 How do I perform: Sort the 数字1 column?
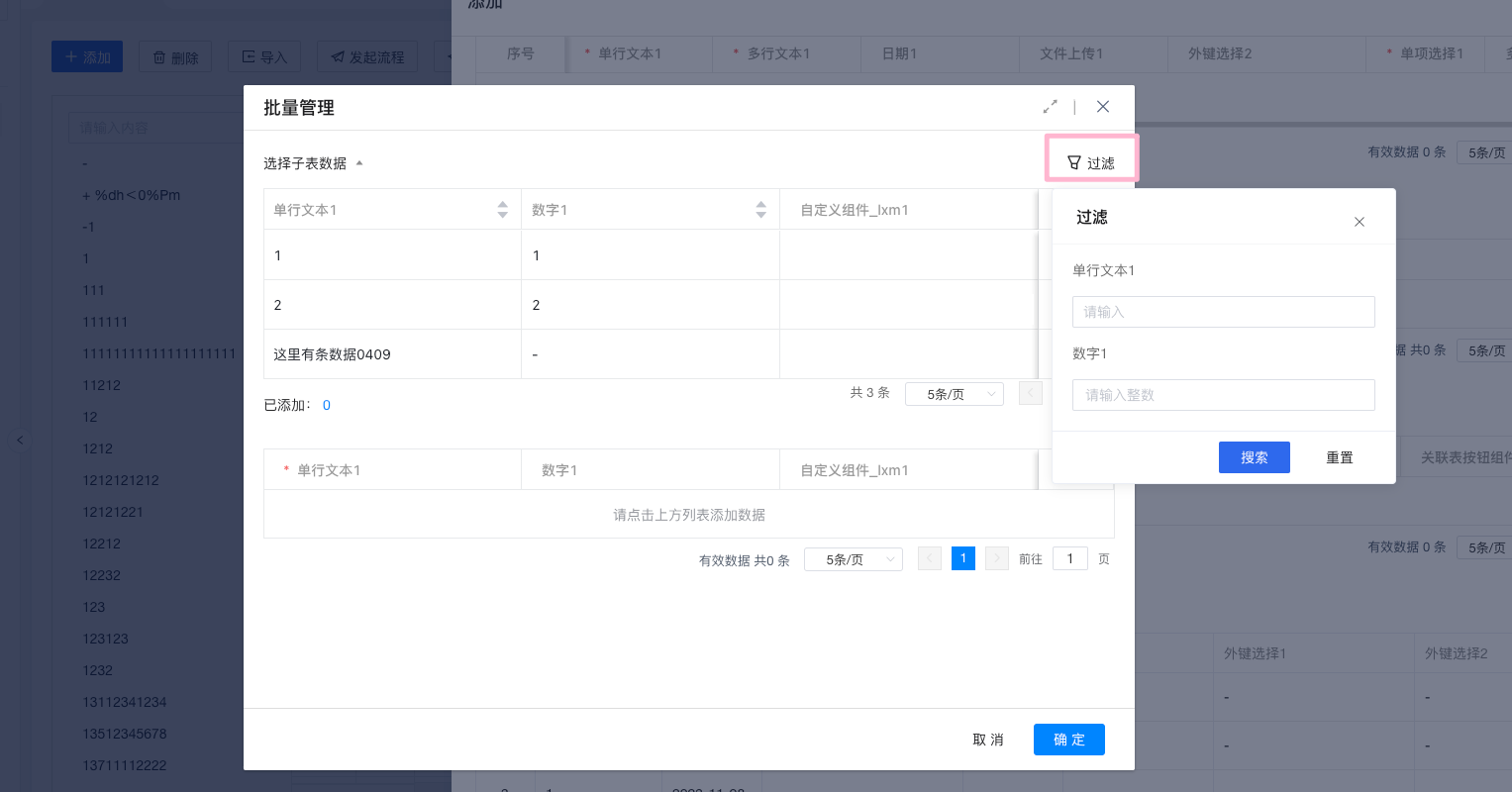[x=760, y=210]
